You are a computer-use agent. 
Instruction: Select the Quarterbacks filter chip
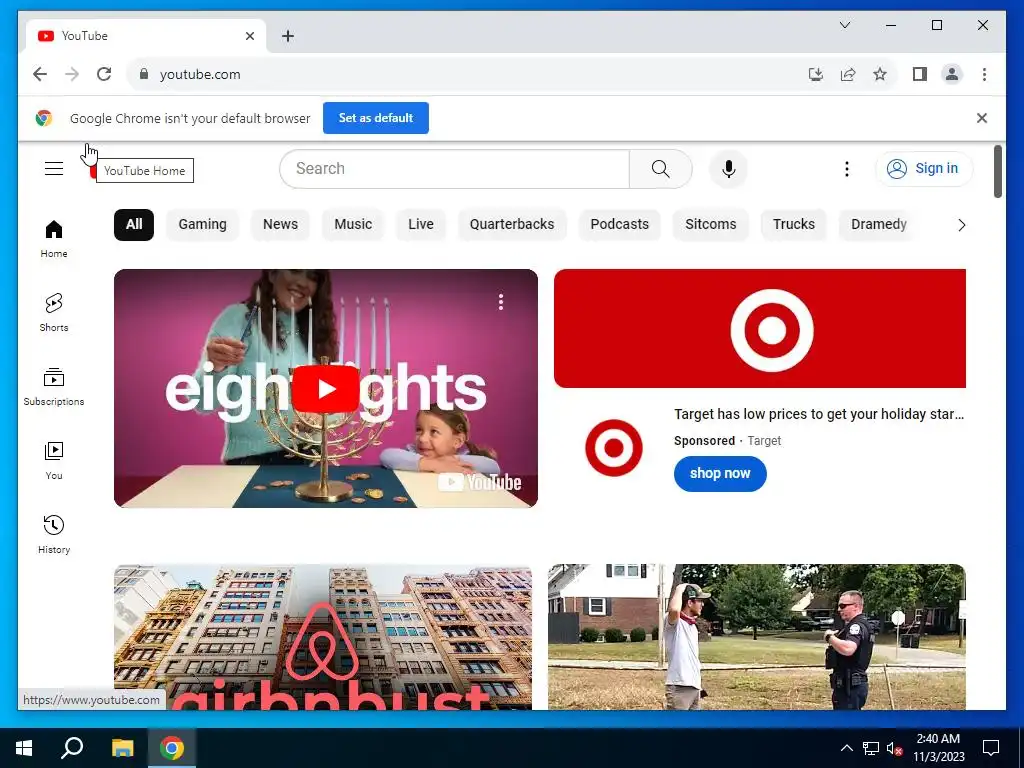[x=512, y=225]
